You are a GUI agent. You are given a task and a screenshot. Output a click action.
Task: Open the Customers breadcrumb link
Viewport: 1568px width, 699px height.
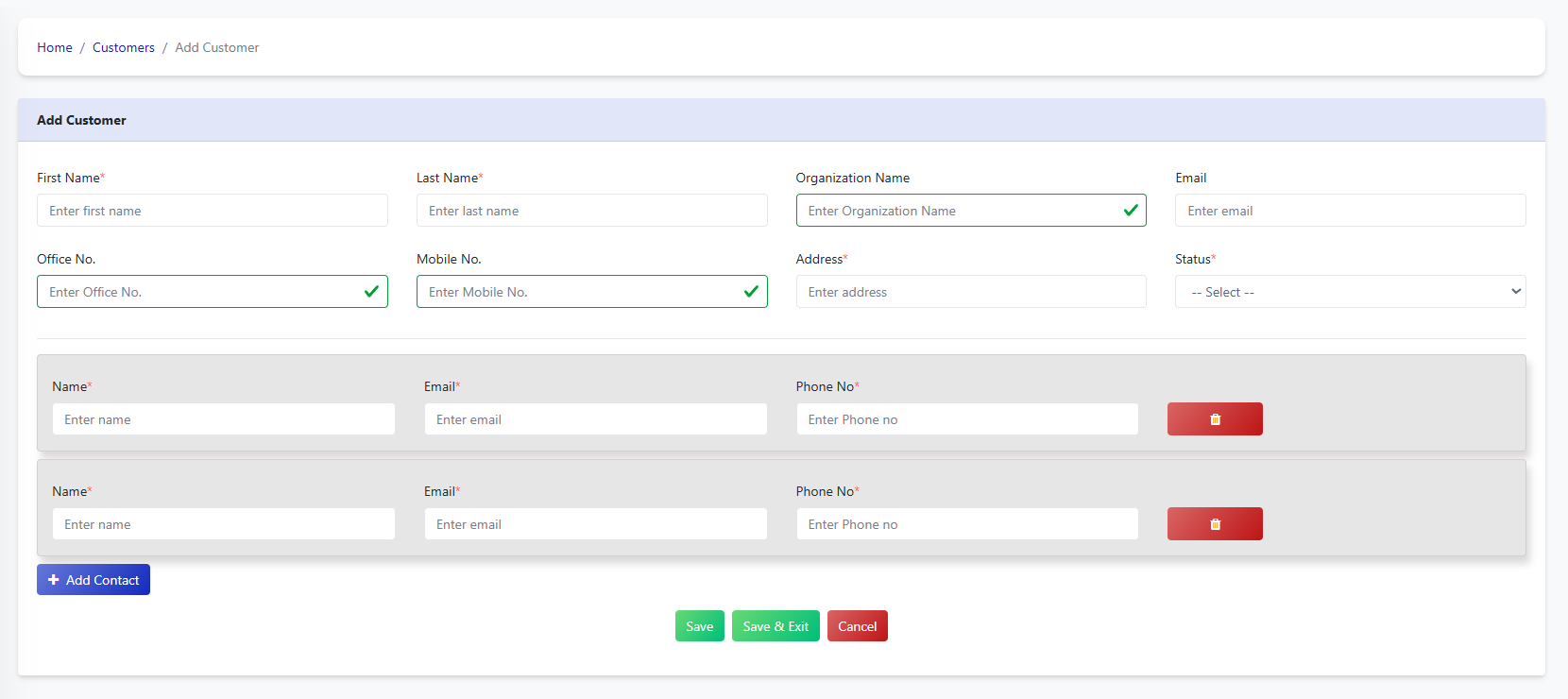tap(124, 47)
